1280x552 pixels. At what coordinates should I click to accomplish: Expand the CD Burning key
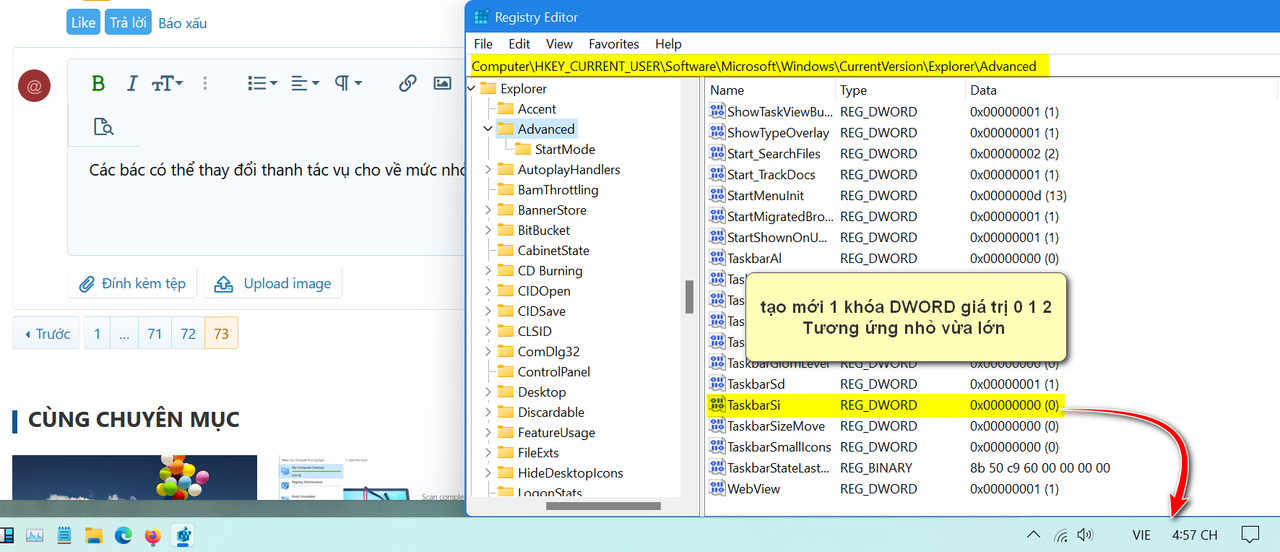pos(488,271)
